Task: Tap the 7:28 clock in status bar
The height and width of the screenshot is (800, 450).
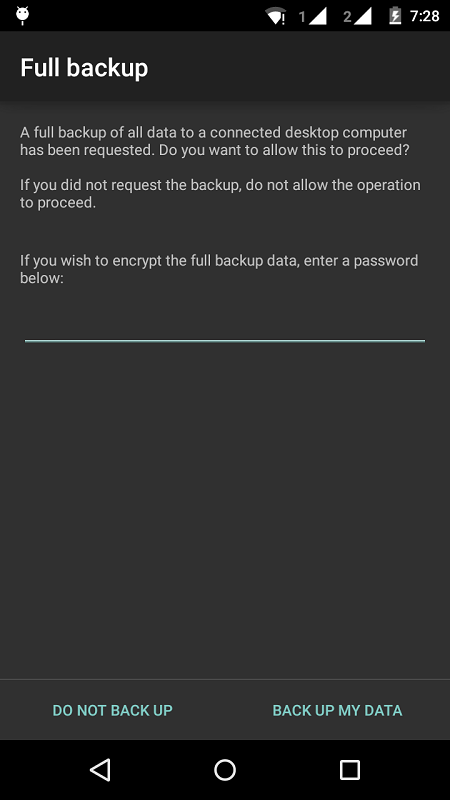Action: 424,16
